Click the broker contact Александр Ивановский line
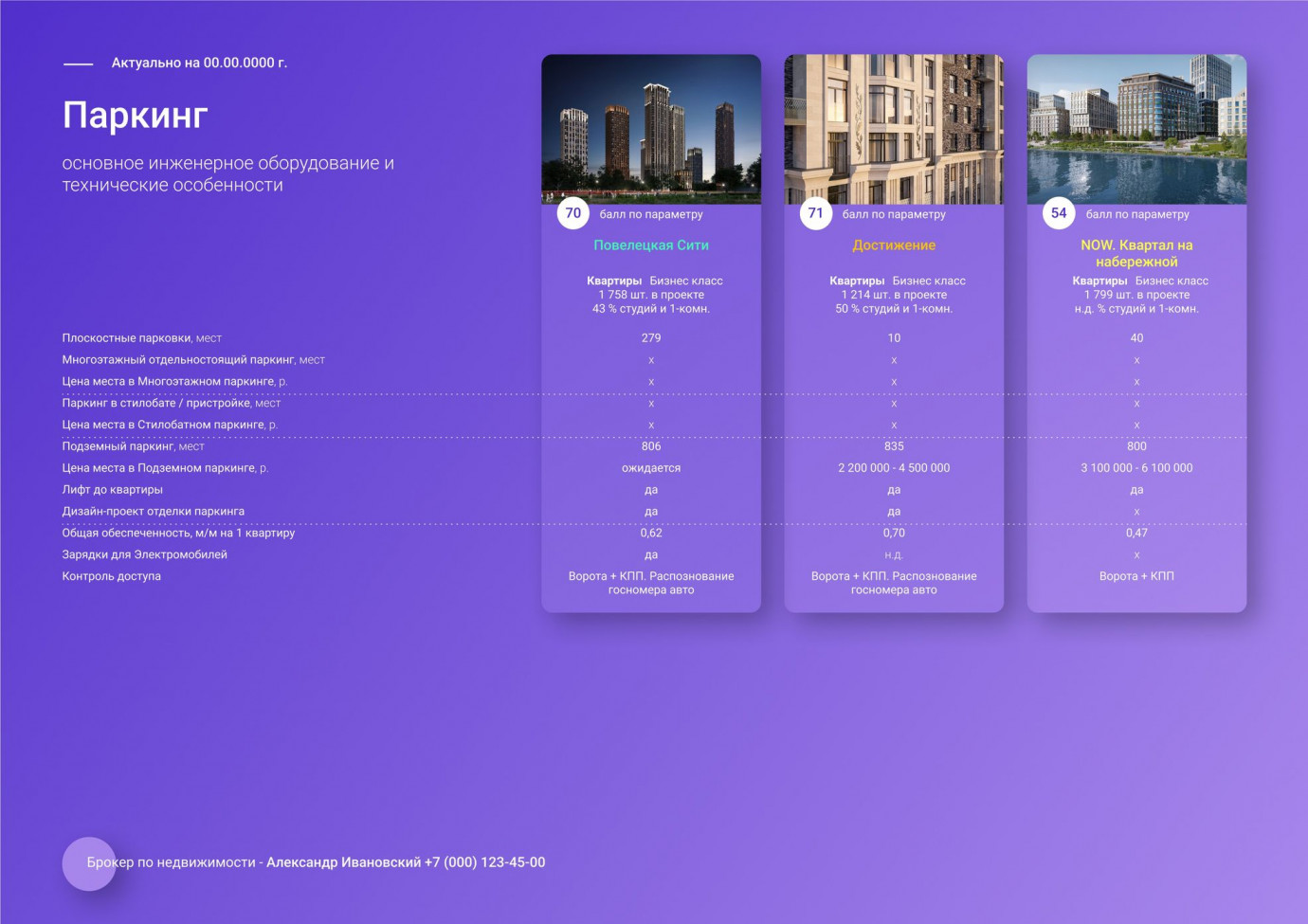 click(316, 862)
